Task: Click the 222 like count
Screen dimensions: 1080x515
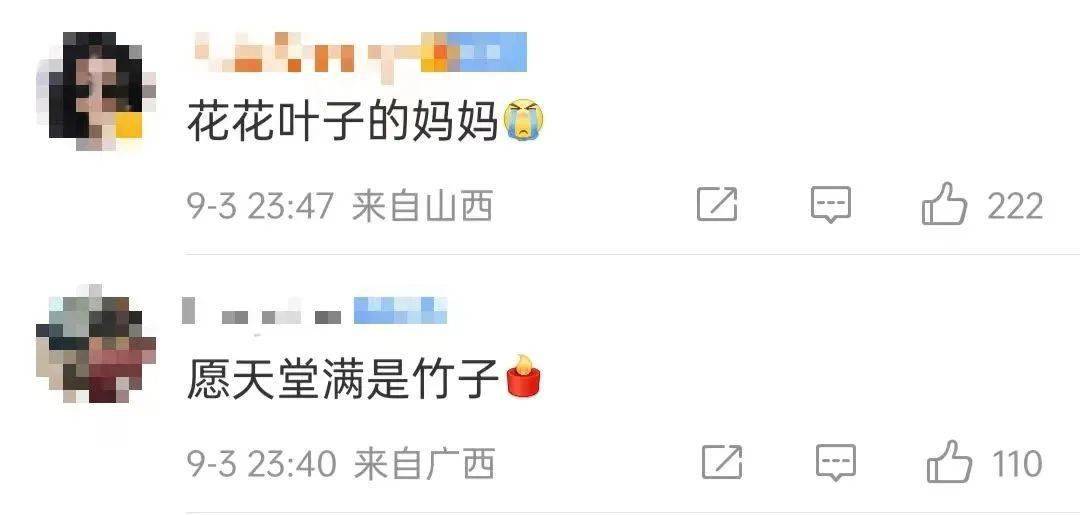Action: coord(1015,206)
